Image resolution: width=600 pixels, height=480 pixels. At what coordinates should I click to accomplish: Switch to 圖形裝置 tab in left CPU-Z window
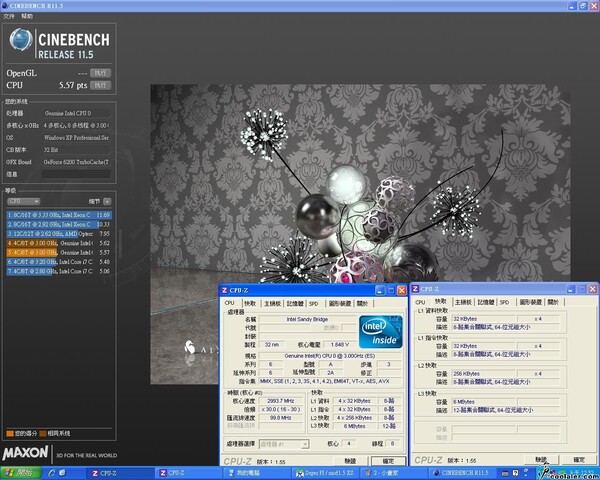pos(339,304)
